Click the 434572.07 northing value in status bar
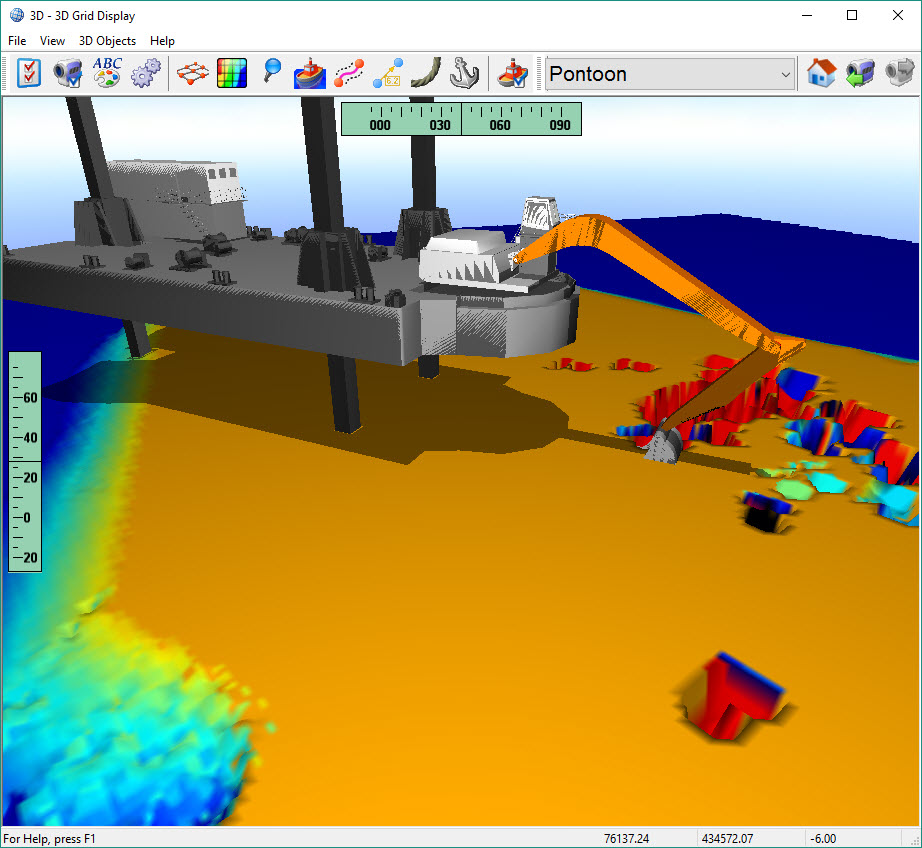The height and width of the screenshot is (848, 922). pyautogui.click(x=727, y=839)
